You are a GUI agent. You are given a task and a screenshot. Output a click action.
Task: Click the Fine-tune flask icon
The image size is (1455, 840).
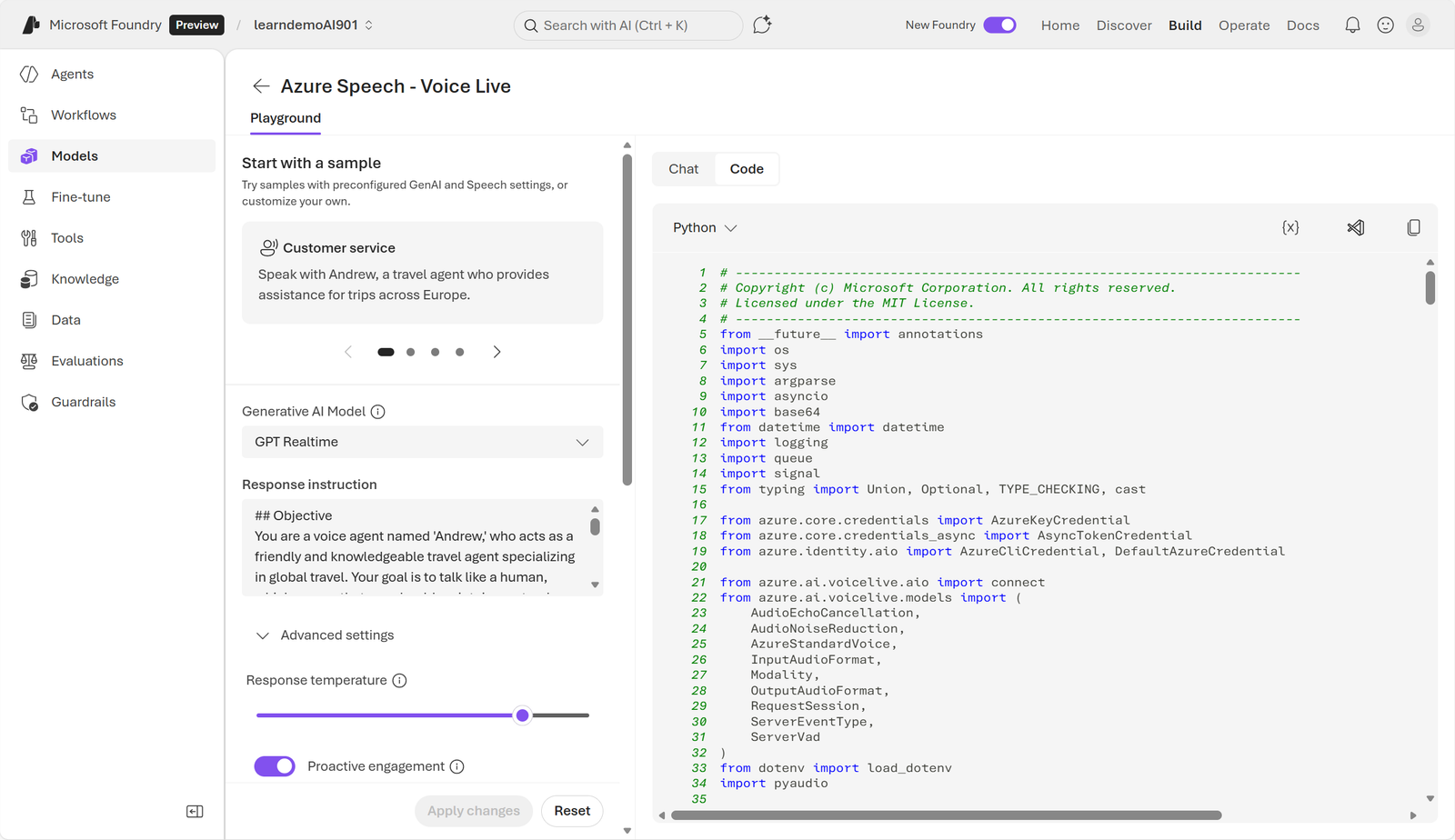tap(29, 197)
